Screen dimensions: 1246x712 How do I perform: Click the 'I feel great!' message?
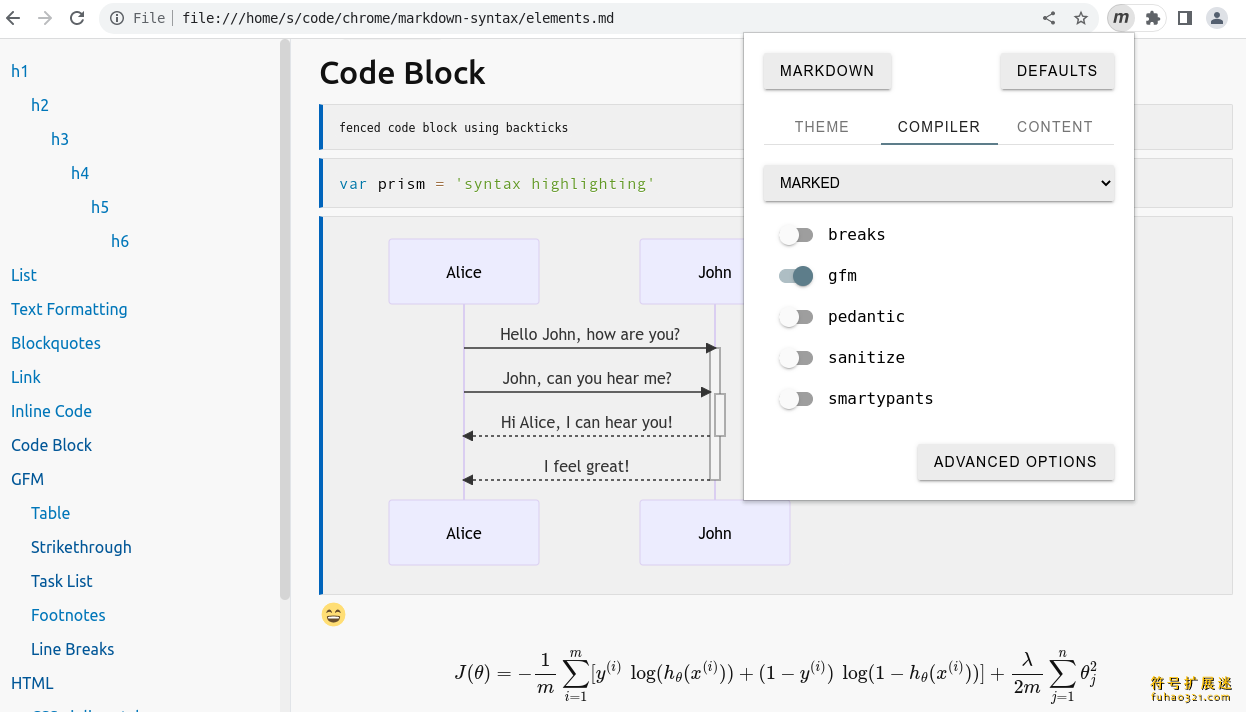click(587, 467)
